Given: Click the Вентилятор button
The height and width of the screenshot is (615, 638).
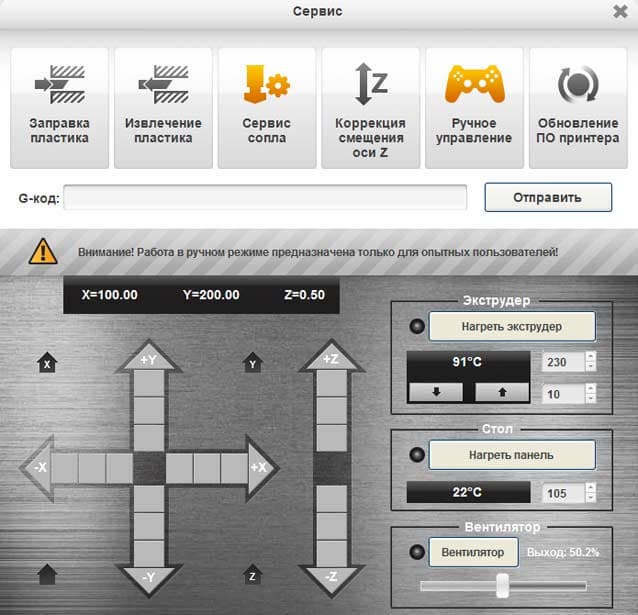Looking at the screenshot, I should click(x=474, y=552).
